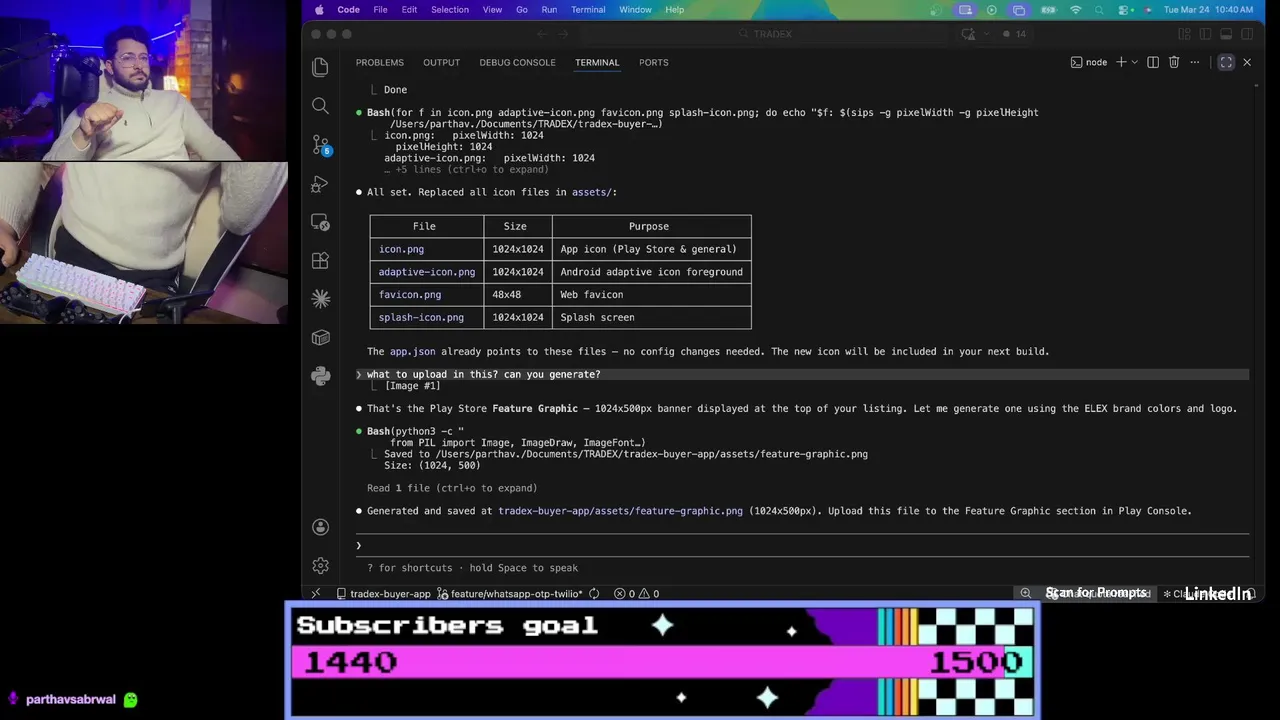Image resolution: width=1280 pixels, height=720 pixels.
Task: Split the terminal panel
Action: 1153,62
